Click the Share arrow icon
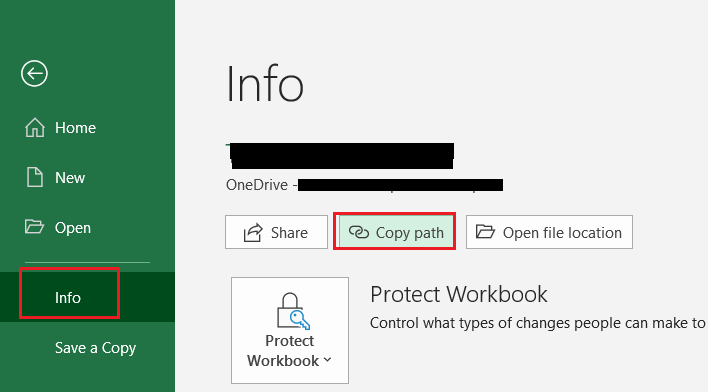 pyautogui.click(x=253, y=233)
